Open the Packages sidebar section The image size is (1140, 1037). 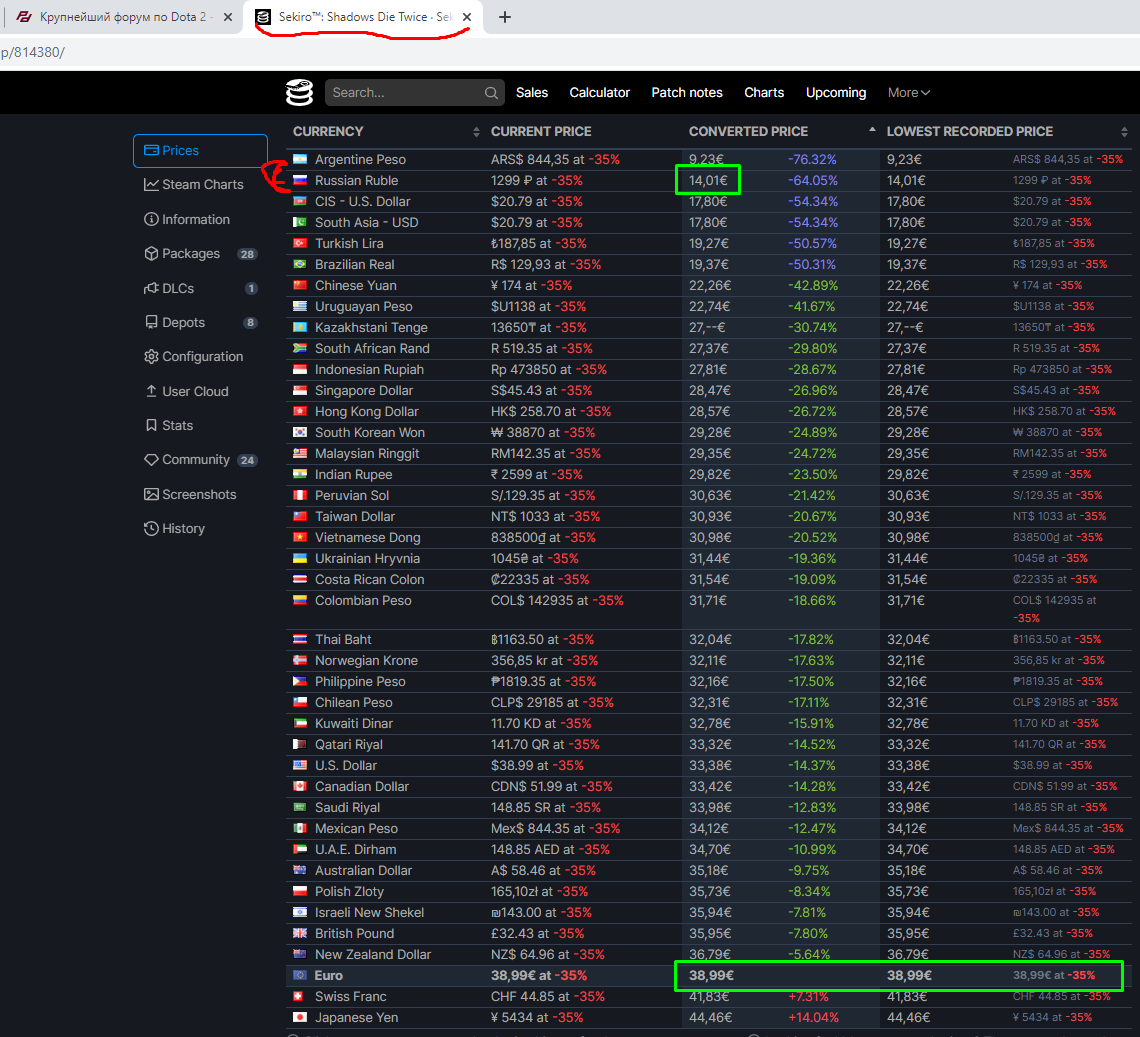tap(190, 254)
